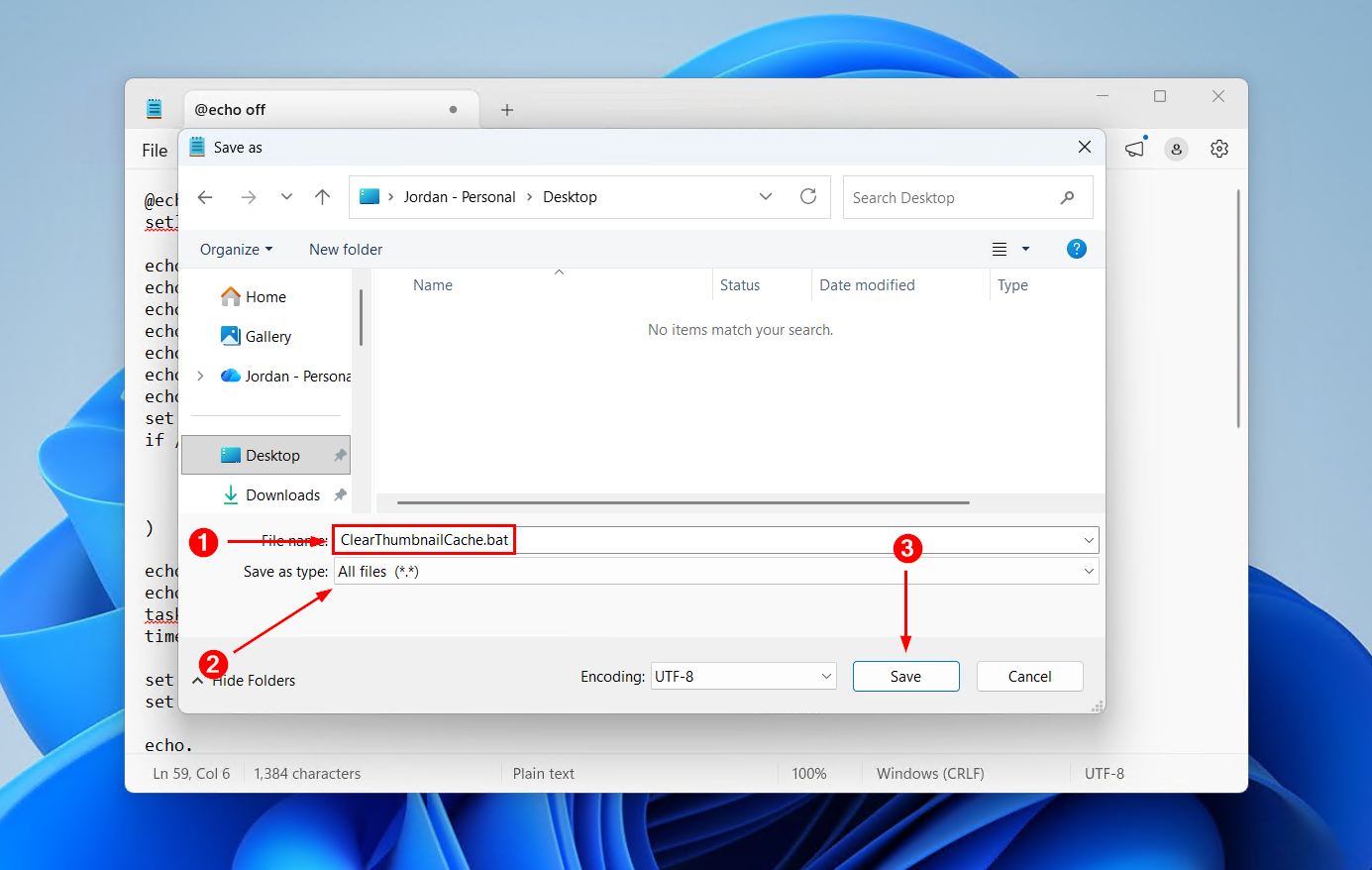Image resolution: width=1372 pixels, height=870 pixels.
Task: Select Gallery in the navigation pane
Action: (267, 337)
